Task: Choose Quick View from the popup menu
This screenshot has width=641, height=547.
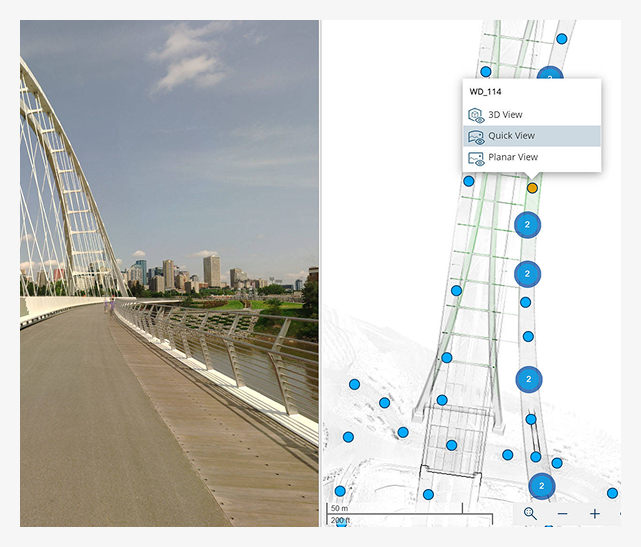Action: pos(532,136)
